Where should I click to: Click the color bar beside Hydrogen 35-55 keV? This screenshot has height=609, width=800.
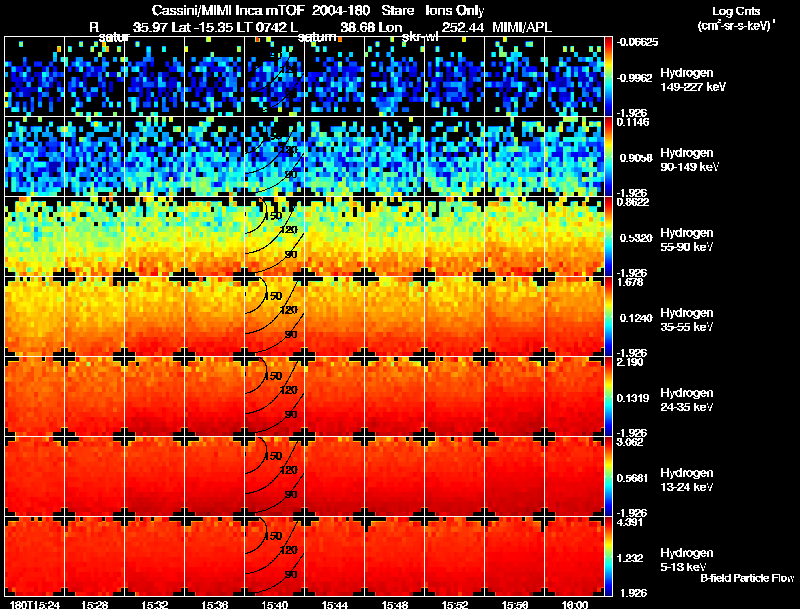coord(608,317)
